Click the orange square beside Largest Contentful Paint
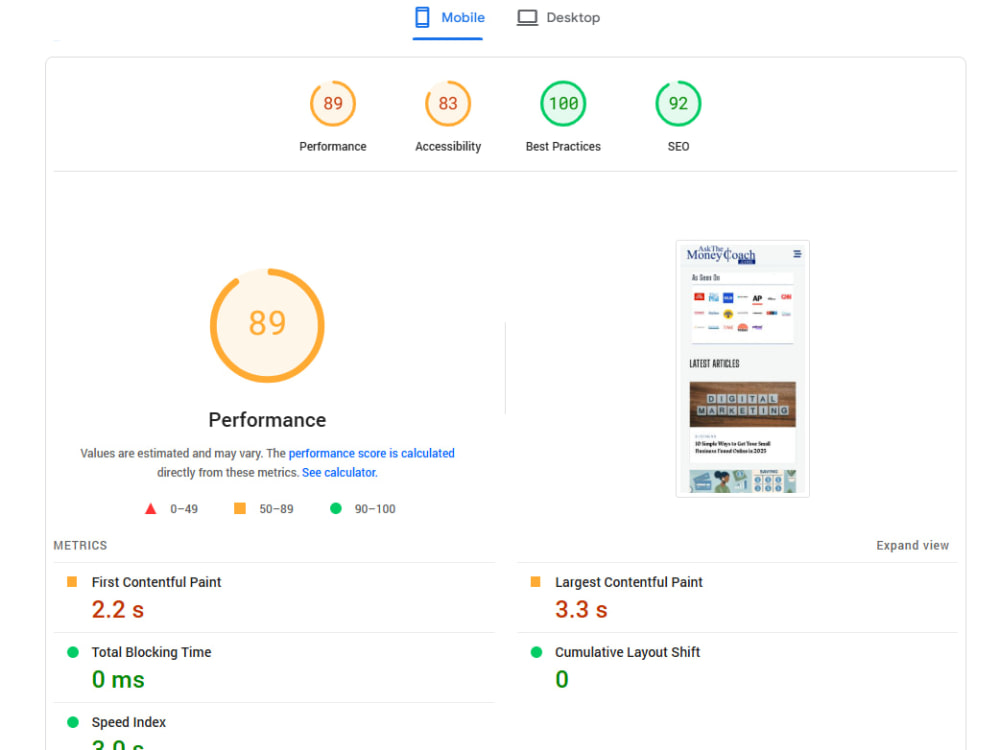The image size is (1000, 750). 536,582
